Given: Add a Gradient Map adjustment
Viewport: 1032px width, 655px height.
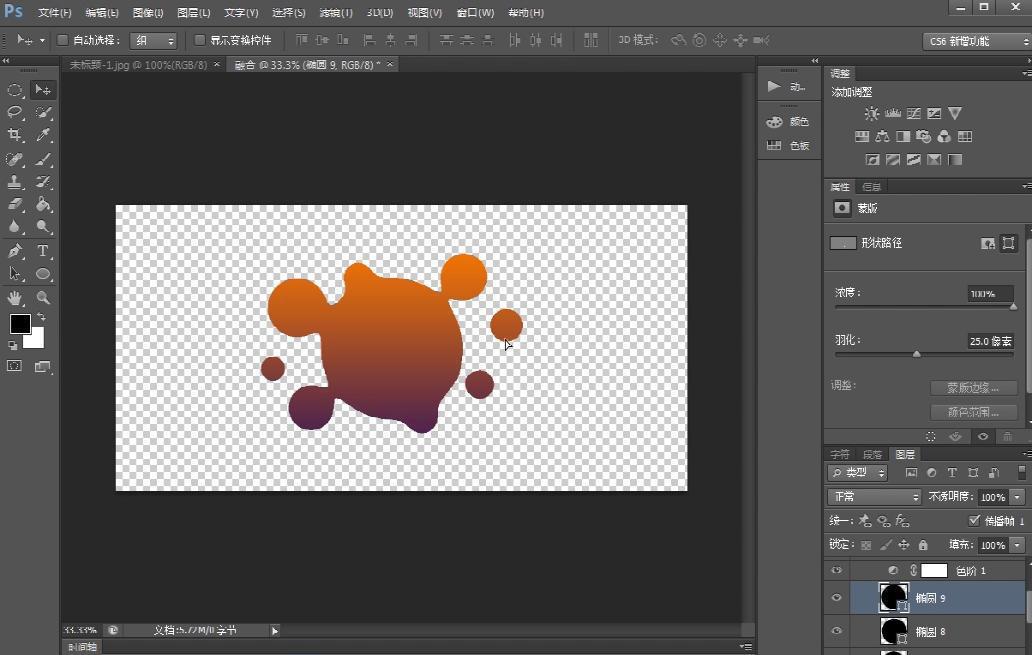Looking at the screenshot, I should (x=955, y=159).
